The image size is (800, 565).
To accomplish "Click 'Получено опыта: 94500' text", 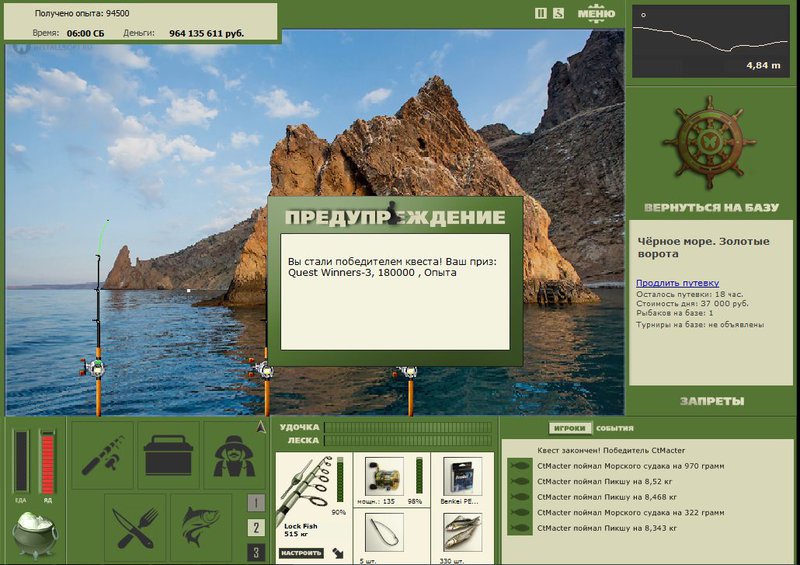I will pos(82,13).
